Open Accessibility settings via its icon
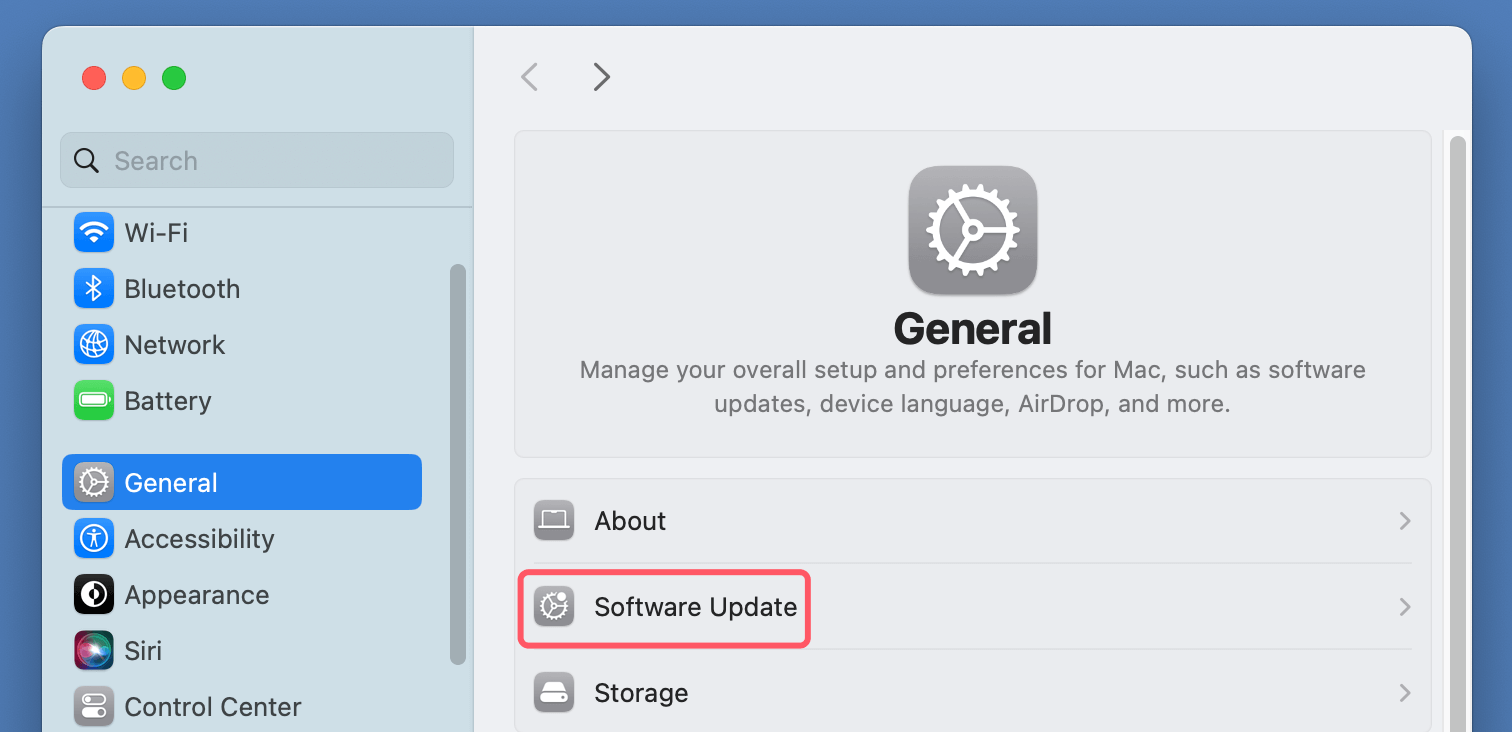Screen dimensions: 1512x732 coord(93,538)
